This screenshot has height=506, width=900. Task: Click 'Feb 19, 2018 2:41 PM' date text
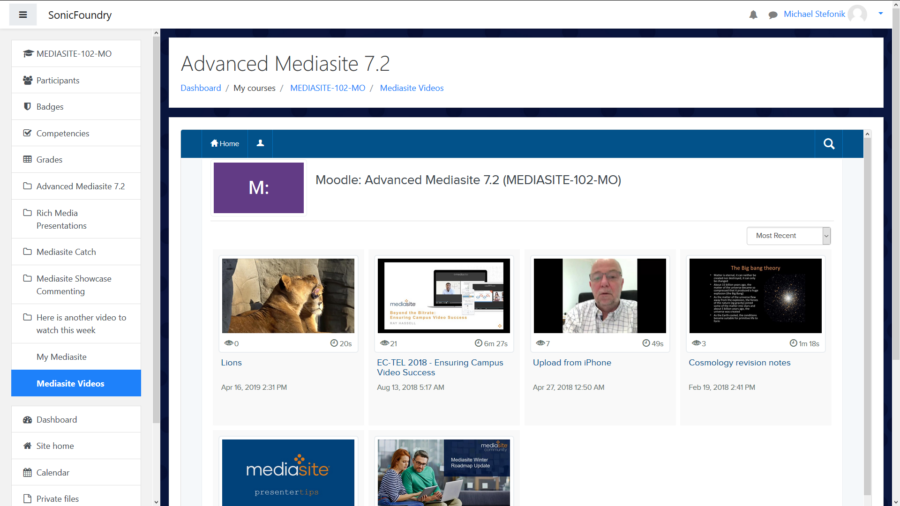click(x=721, y=387)
